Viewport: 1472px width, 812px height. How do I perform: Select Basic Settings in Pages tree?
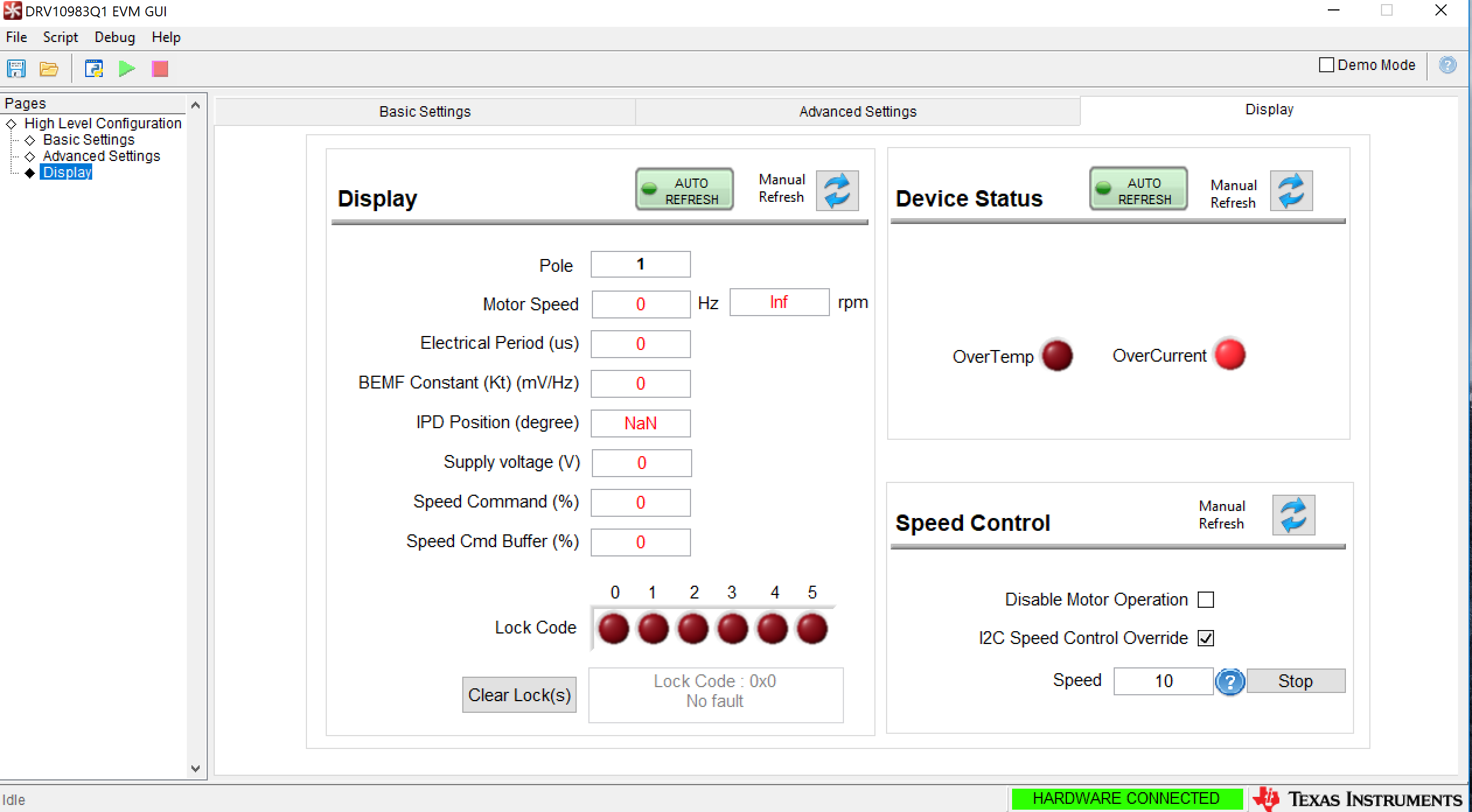[x=89, y=140]
